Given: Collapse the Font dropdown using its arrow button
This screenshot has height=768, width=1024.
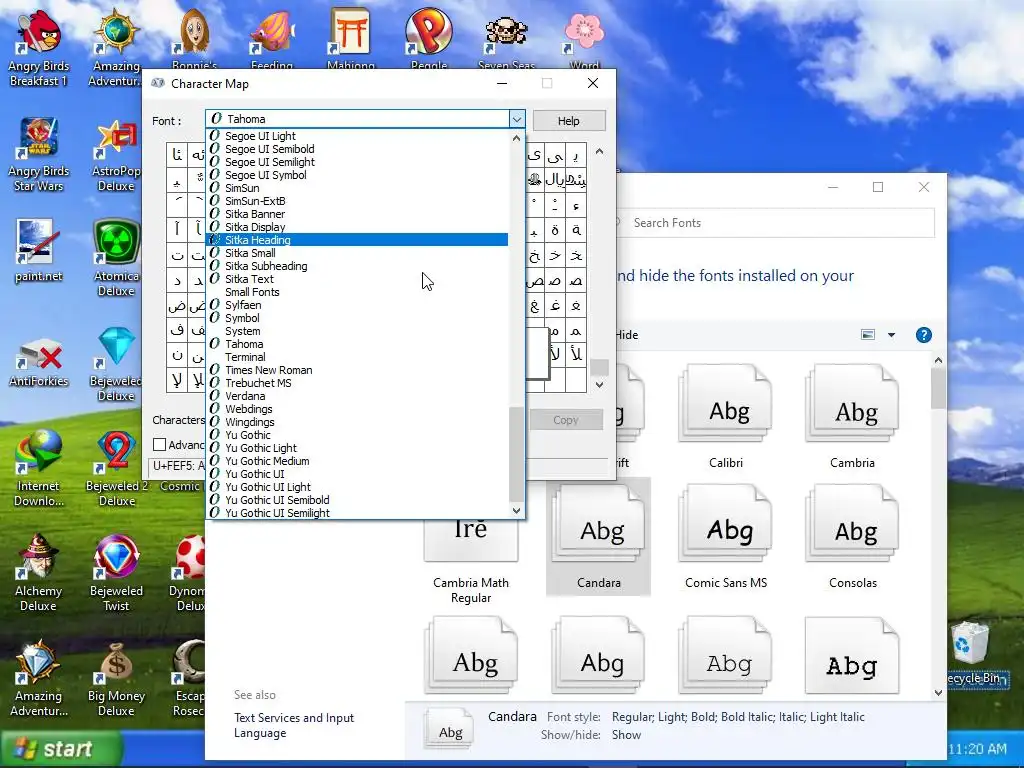Looking at the screenshot, I should tap(517, 120).
